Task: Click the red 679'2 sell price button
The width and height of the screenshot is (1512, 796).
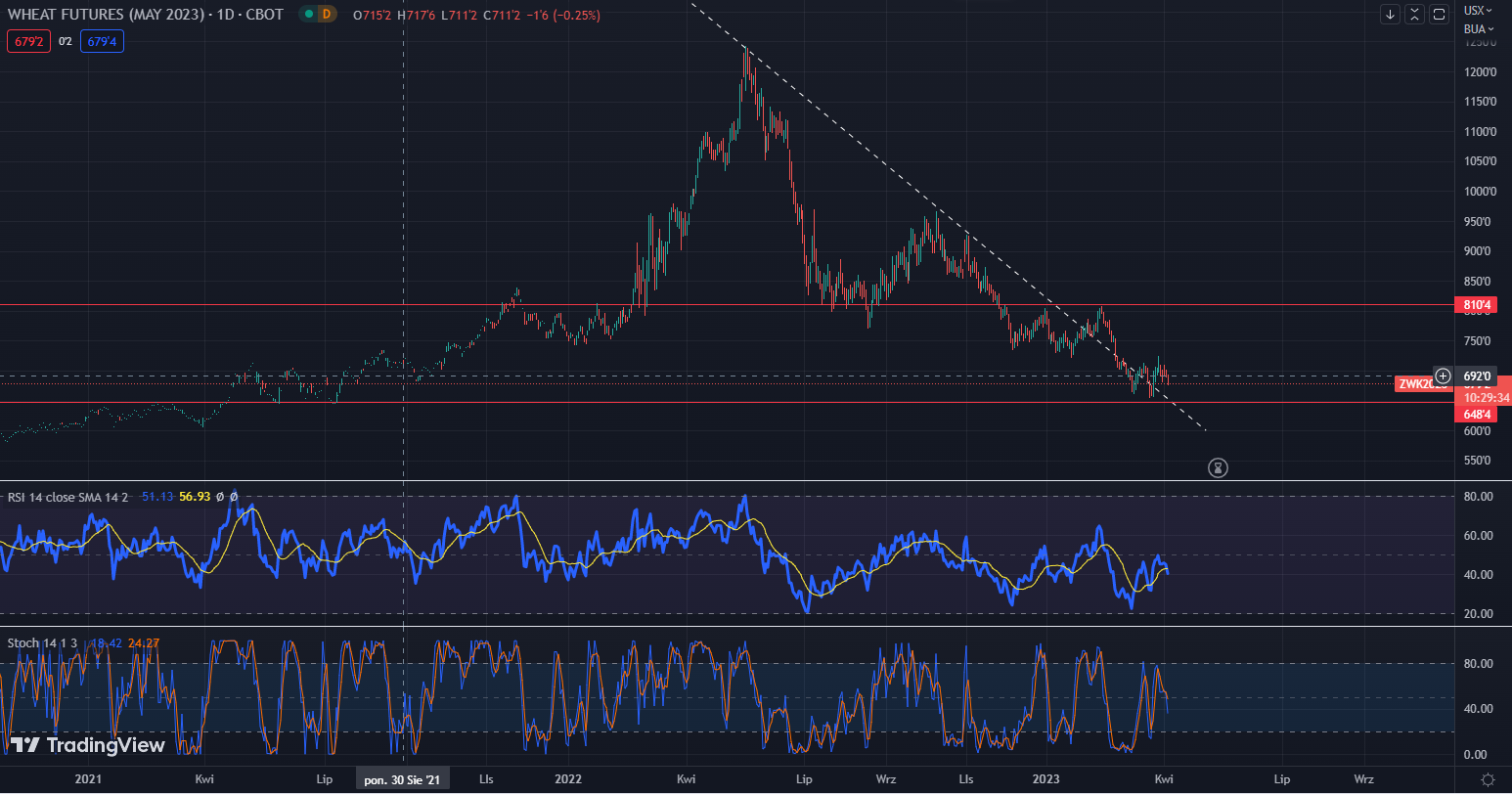Action: (28, 41)
